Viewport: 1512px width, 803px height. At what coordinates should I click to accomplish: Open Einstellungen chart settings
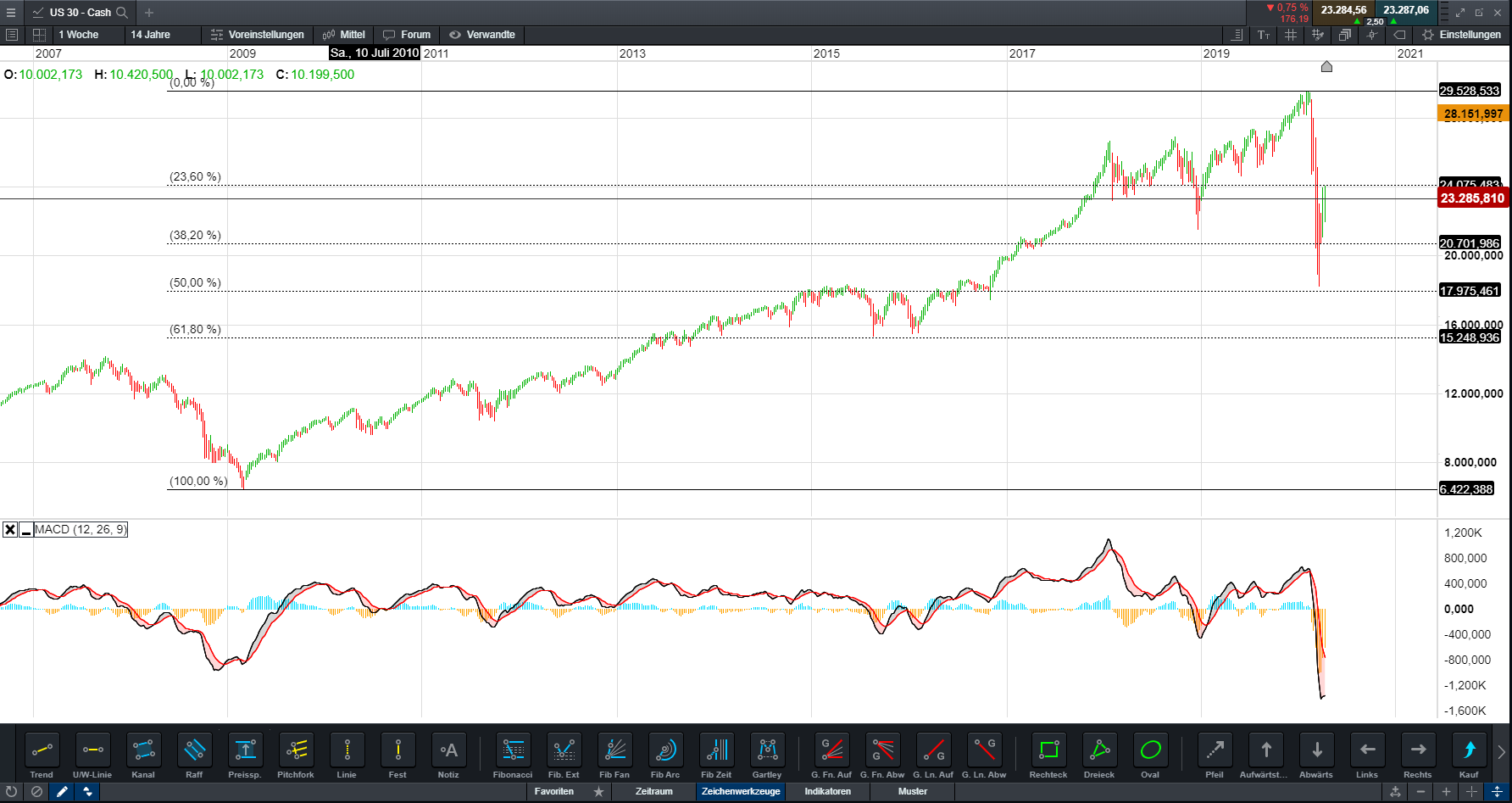[x=1461, y=35]
